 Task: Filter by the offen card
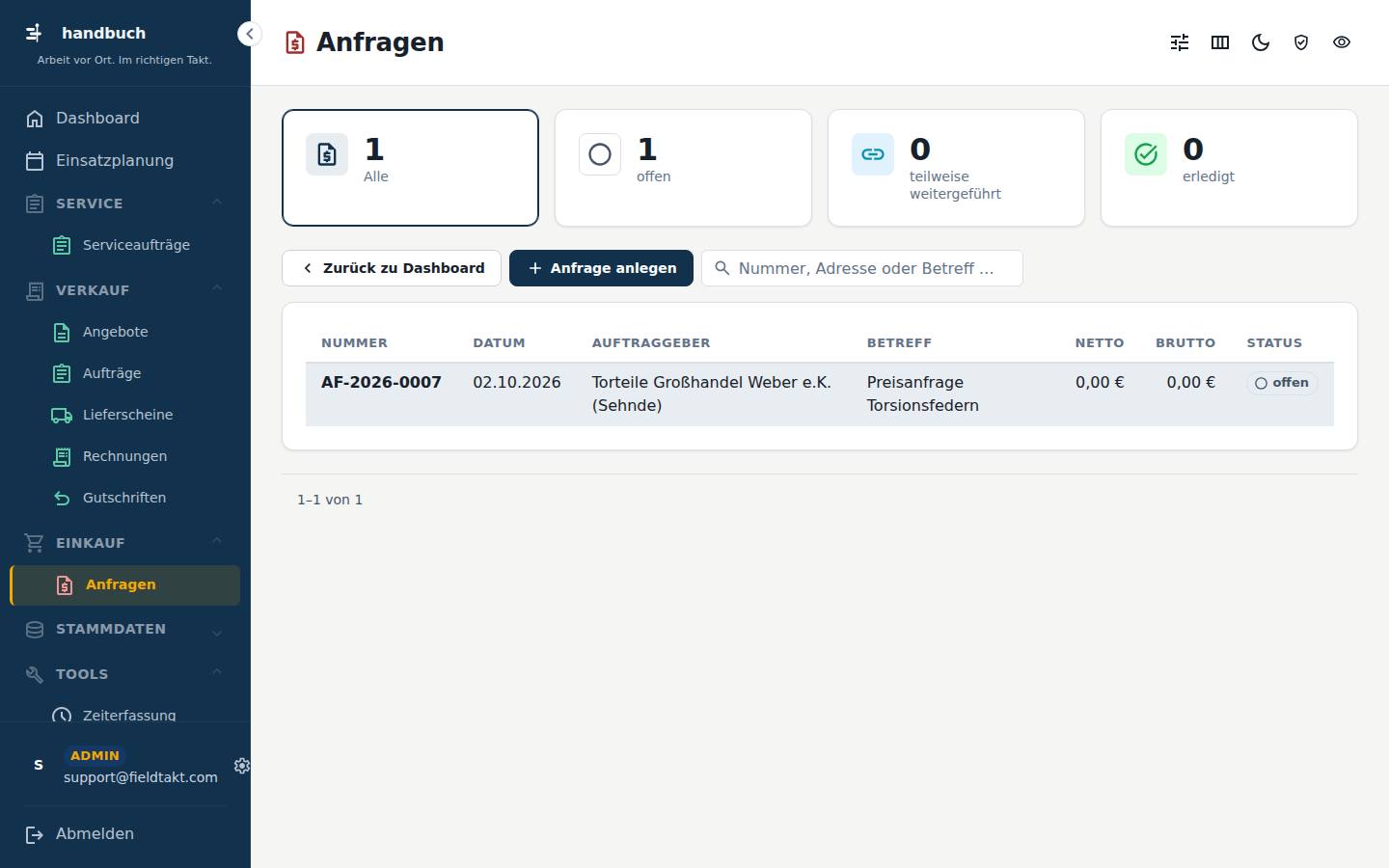pyautogui.click(x=683, y=168)
